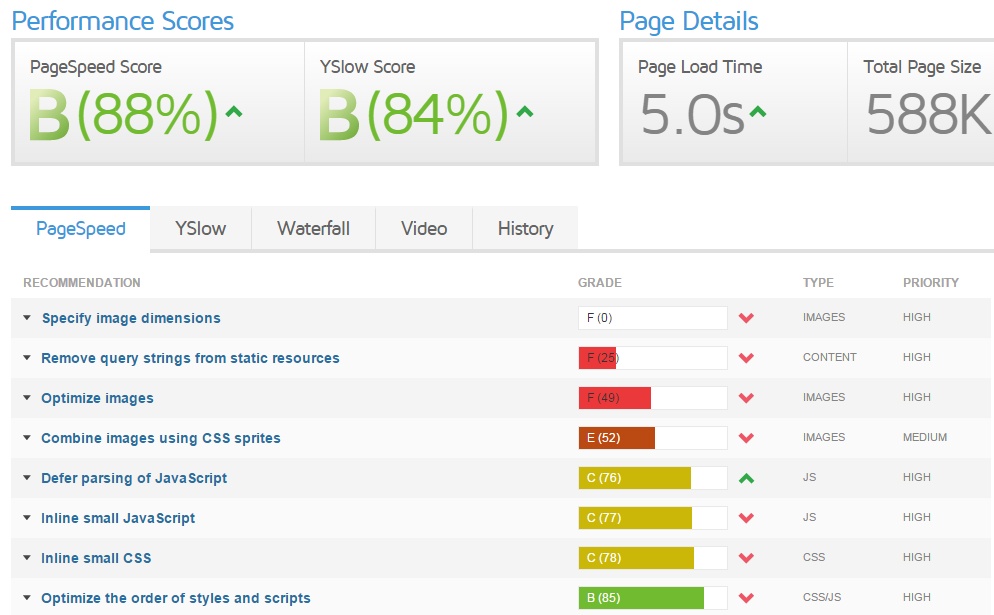
Task: Open the Video tab
Action: [x=424, y=229]
